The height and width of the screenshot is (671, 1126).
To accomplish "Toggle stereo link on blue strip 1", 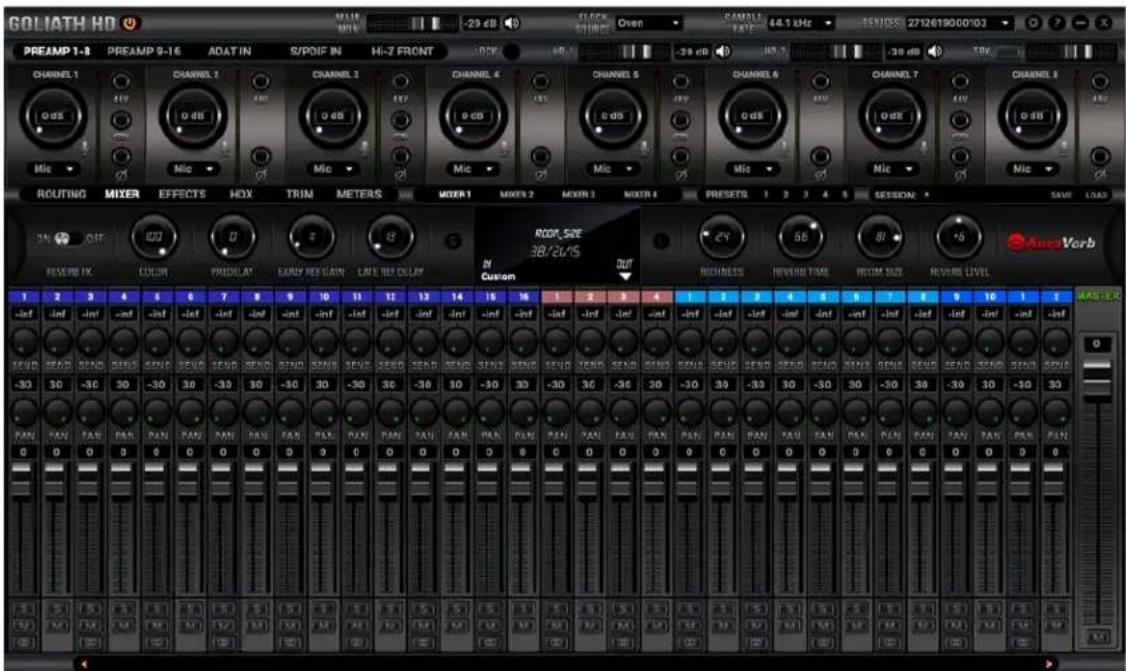I will (x=24, y=642).
